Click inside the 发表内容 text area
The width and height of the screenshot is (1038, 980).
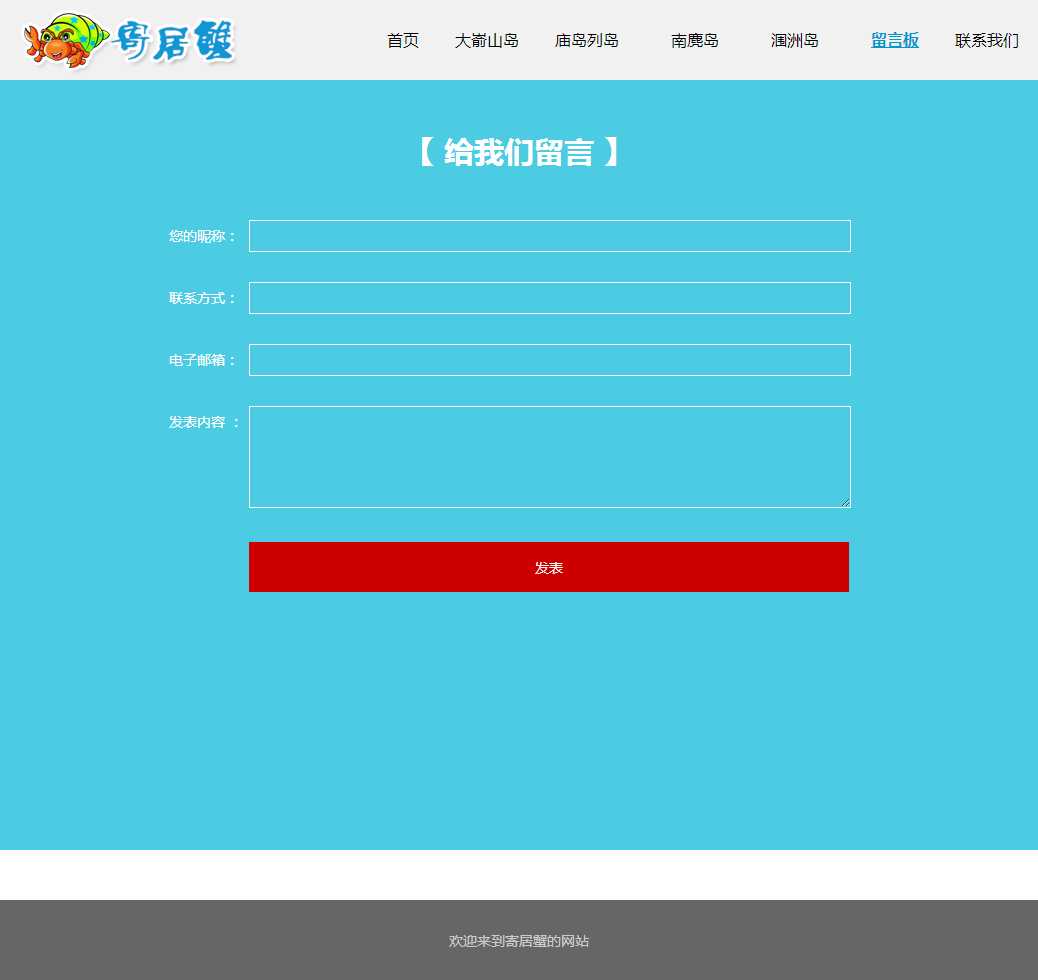tap(549, 456)
